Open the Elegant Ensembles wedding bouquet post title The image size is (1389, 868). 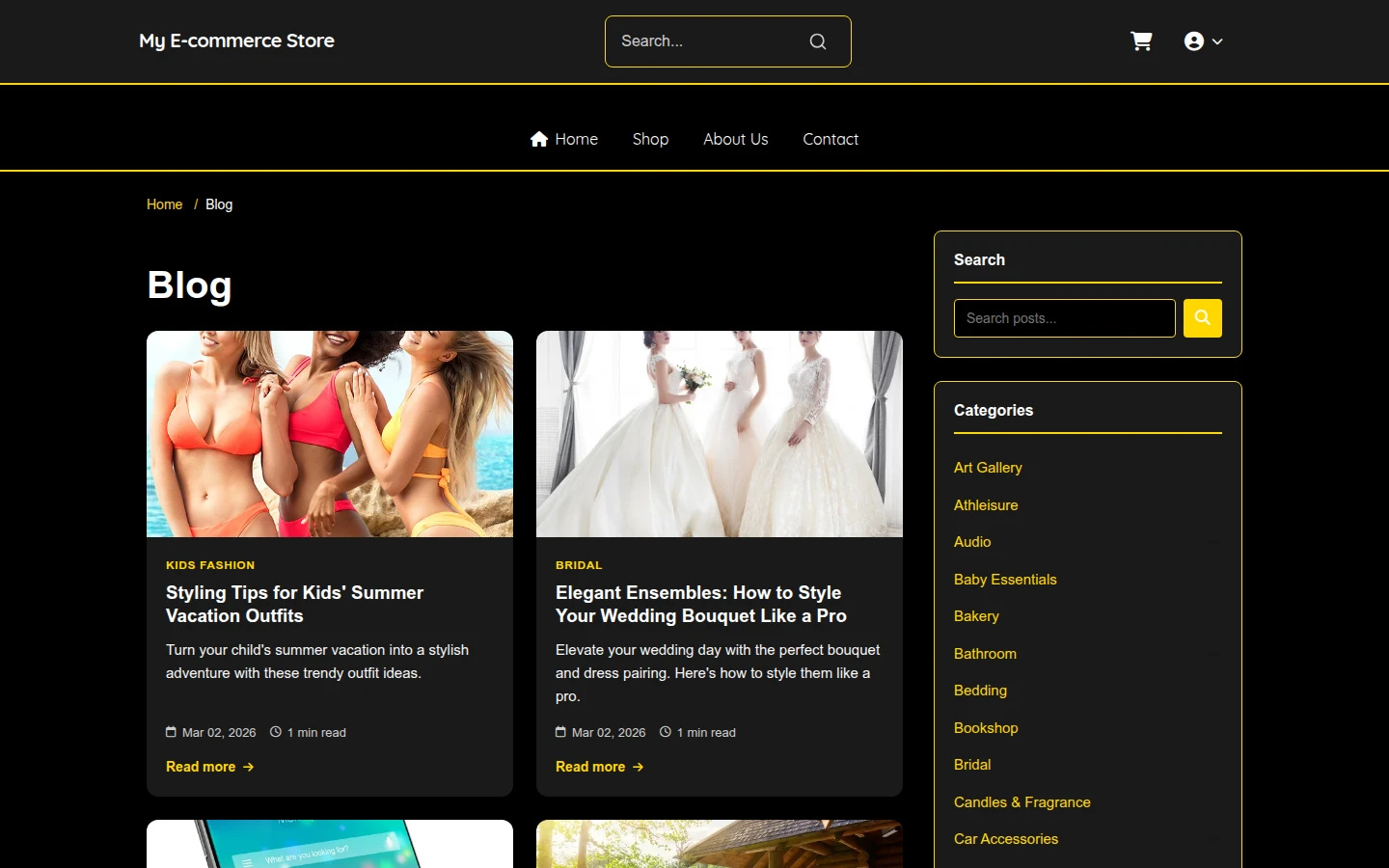(701, 604)
